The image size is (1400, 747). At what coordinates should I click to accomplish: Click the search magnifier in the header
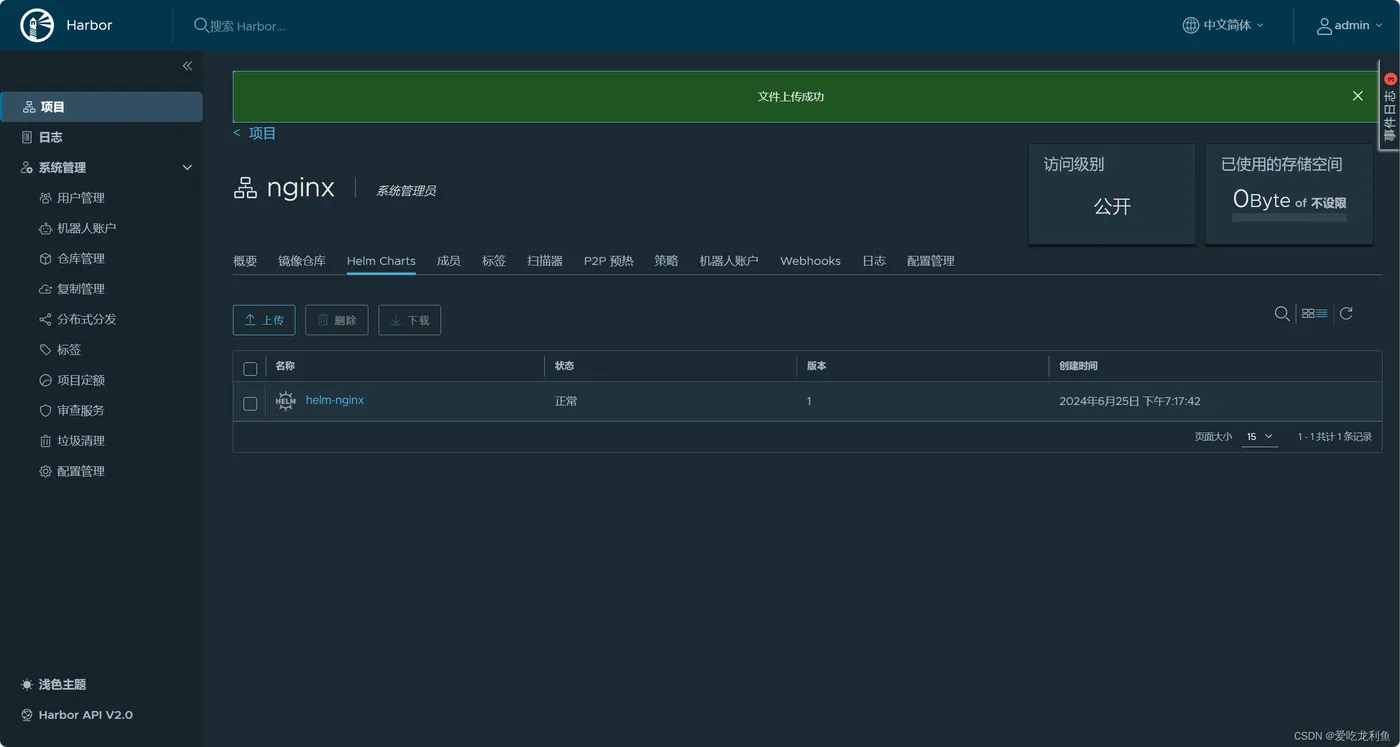(201, 25)
